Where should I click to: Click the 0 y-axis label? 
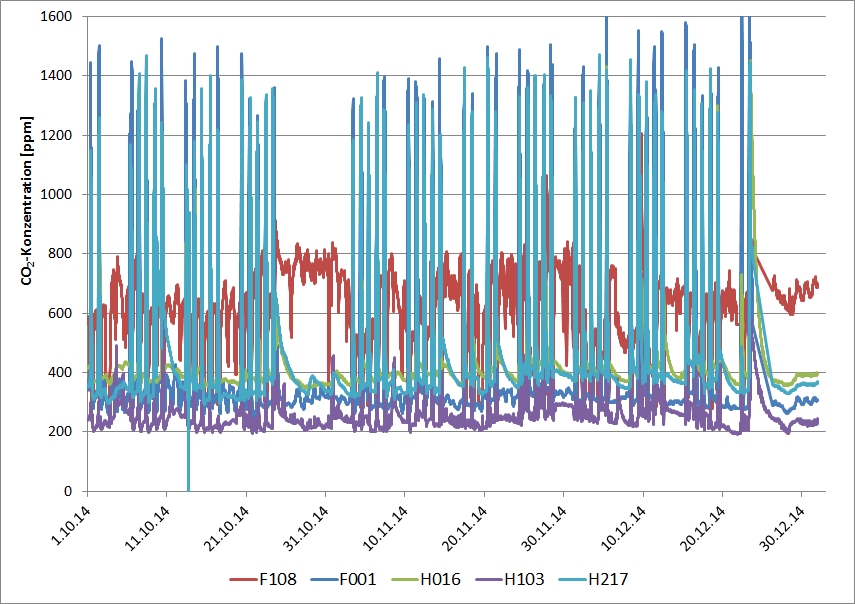(x=68, y=491)
